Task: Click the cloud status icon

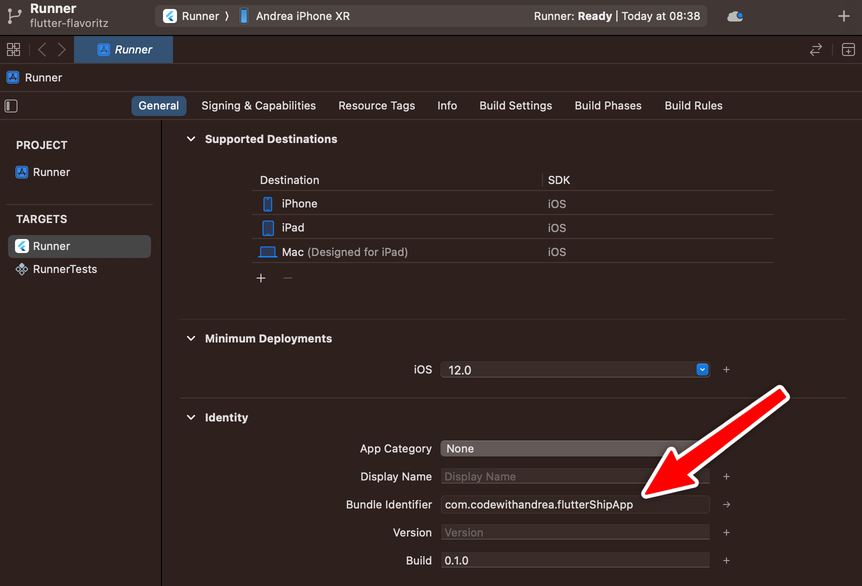Action: [735, 16]
